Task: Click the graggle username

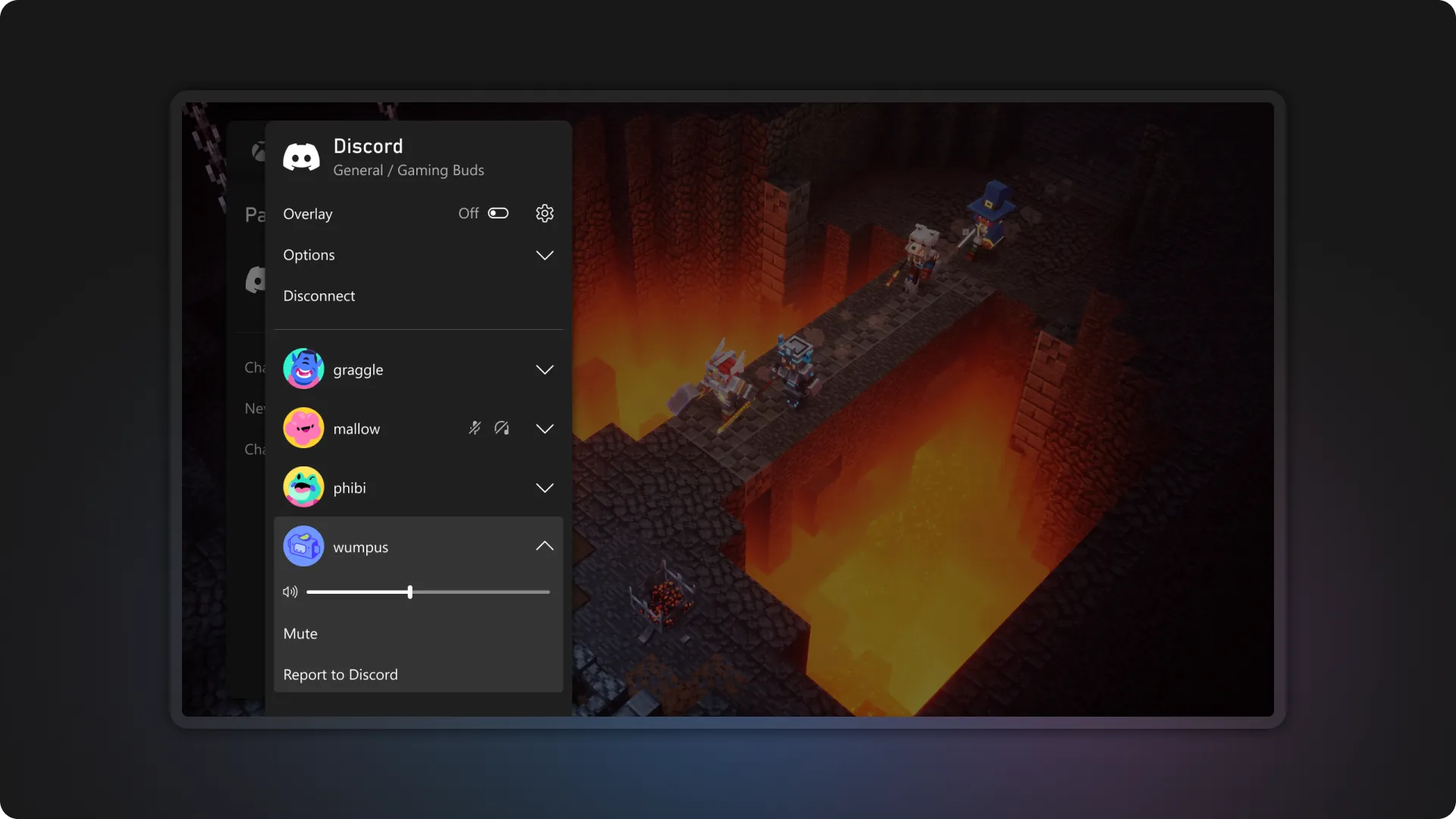Action: 358,370
